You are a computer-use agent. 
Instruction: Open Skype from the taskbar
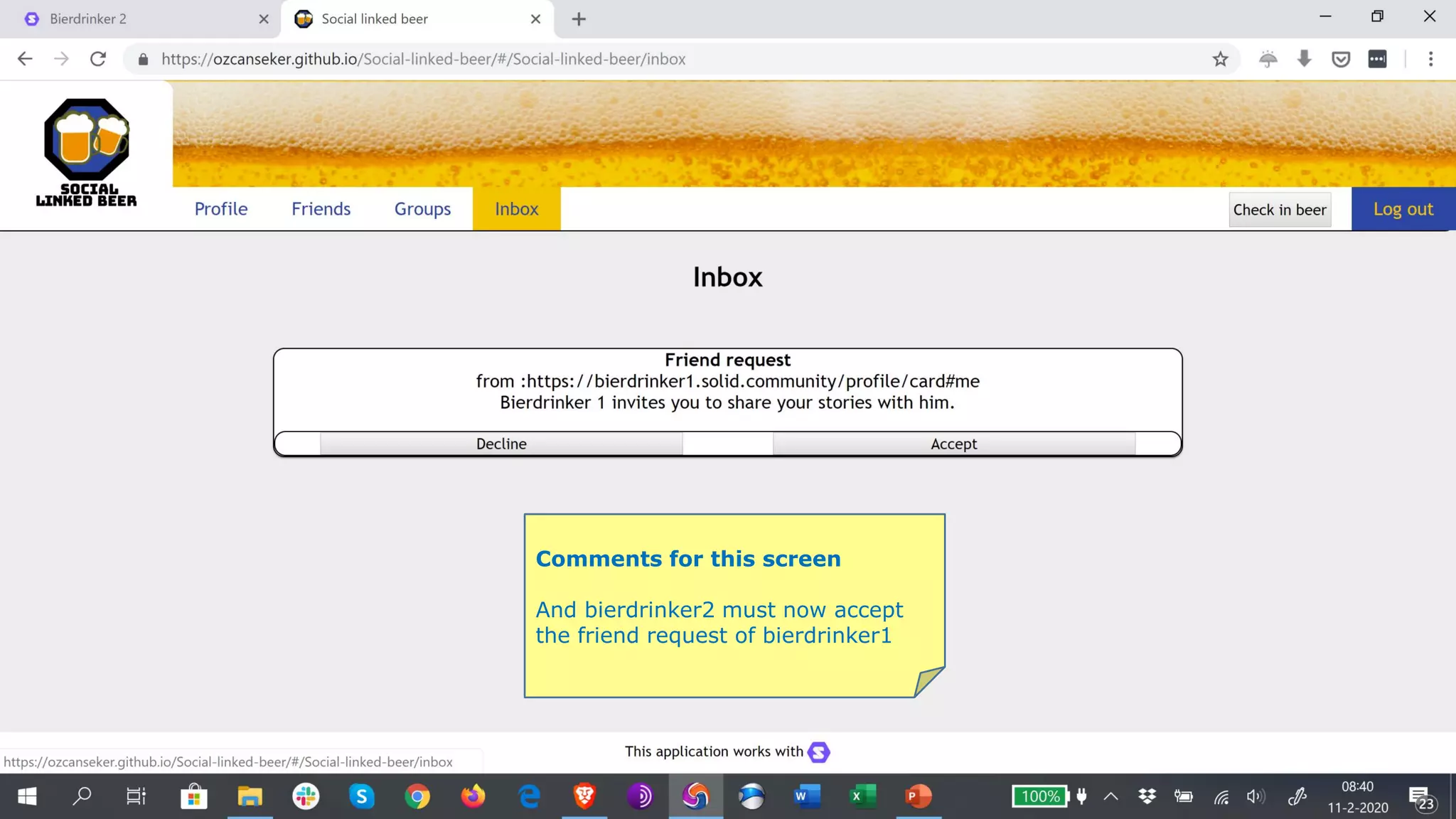(x=361, y=796)
